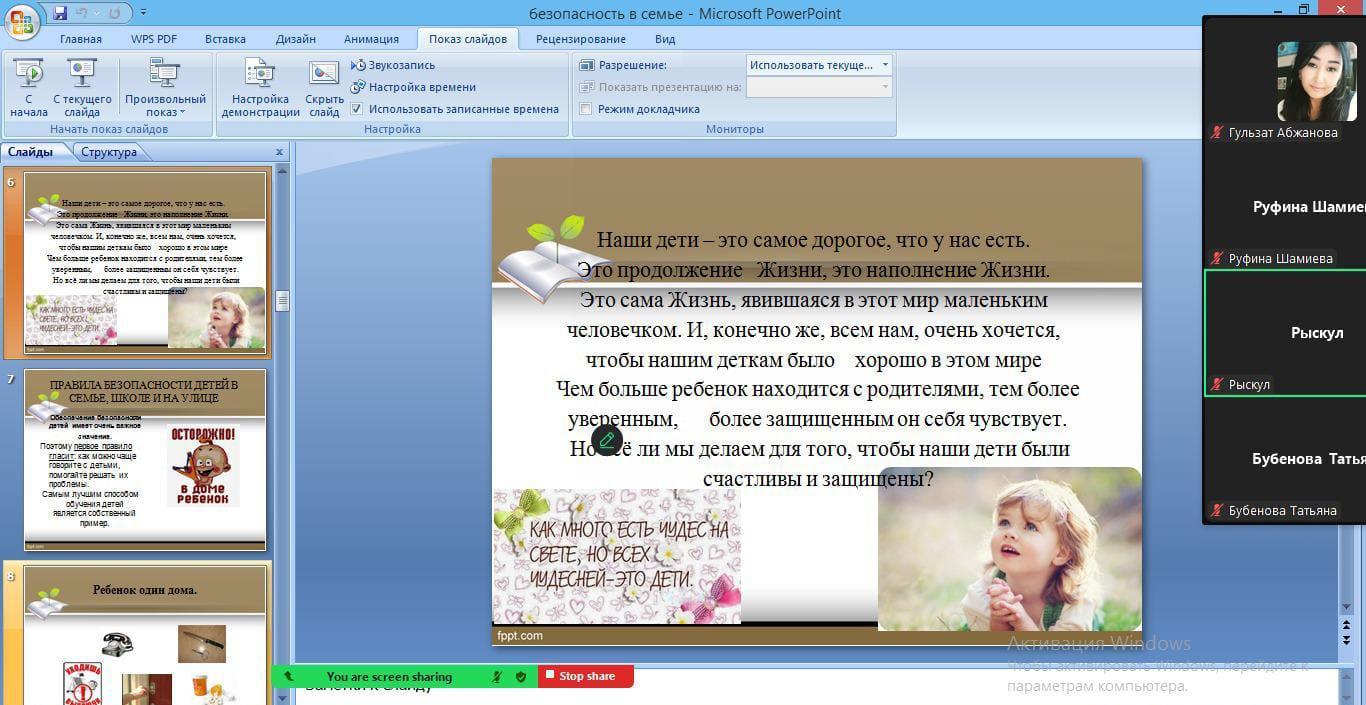This screenshot has height=705, width=1366.
Task: Open the Произвольный показ dropdown
Action: [x=165, y=88]
